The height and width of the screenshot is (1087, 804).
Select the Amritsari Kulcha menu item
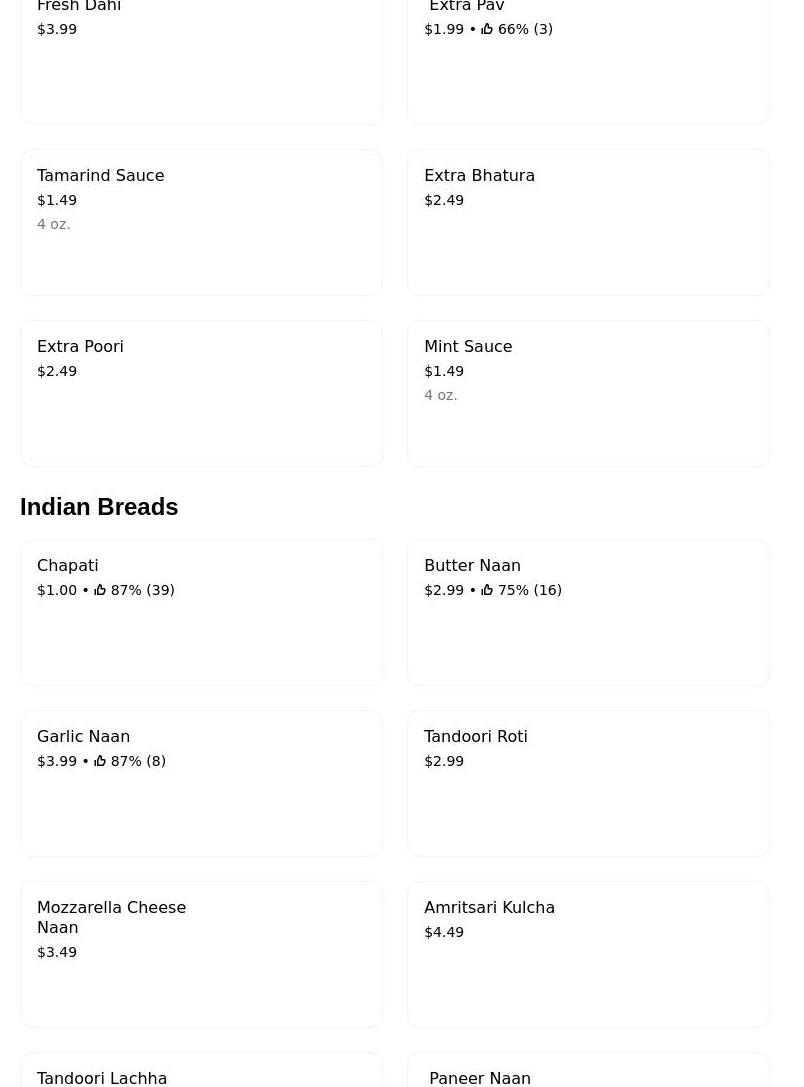588,954
